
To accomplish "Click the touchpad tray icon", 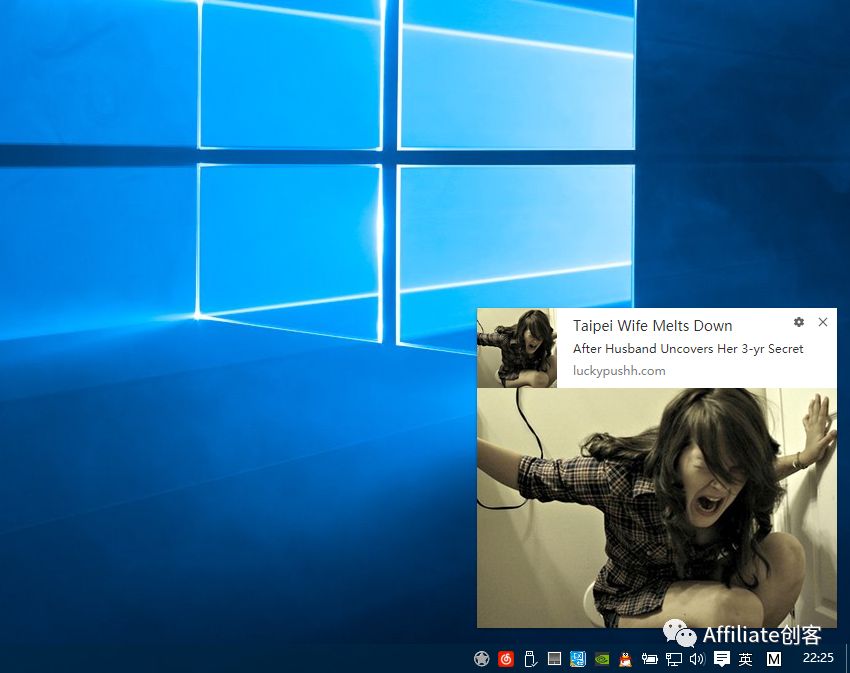I will pos(554,659).
